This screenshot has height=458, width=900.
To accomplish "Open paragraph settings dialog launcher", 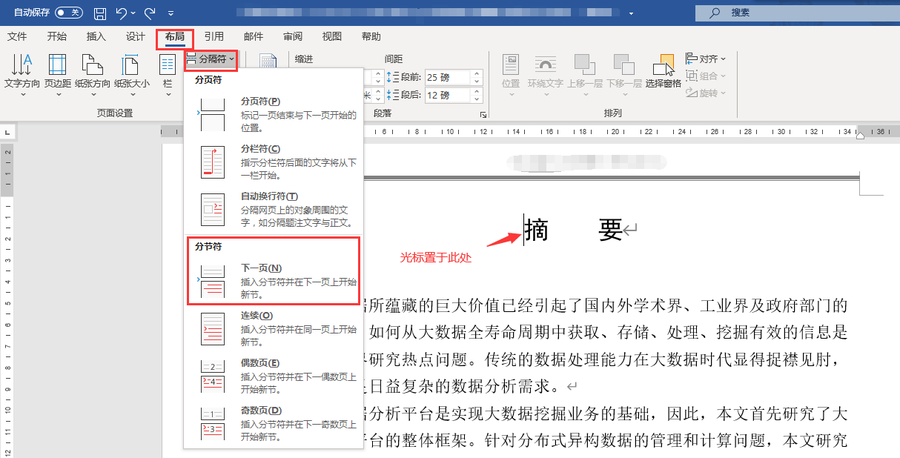I will (x=484, y=114).
